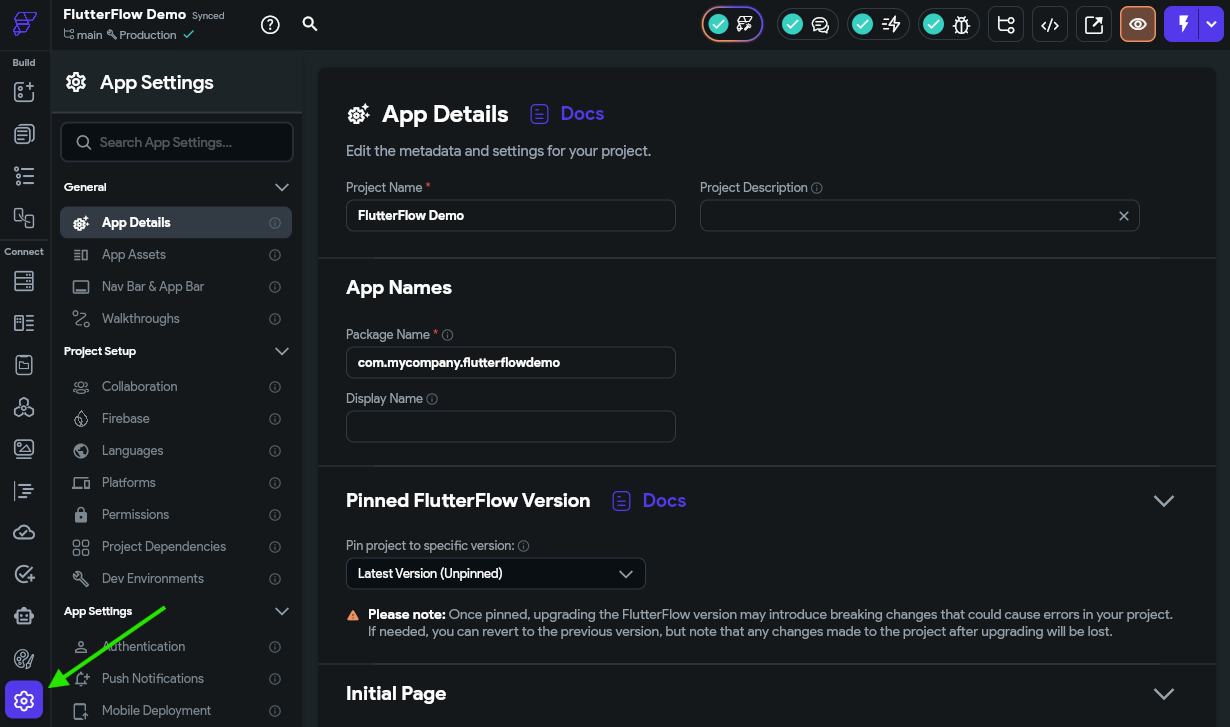
Task: Open Push Notifications settings
Action: point(176,679)
